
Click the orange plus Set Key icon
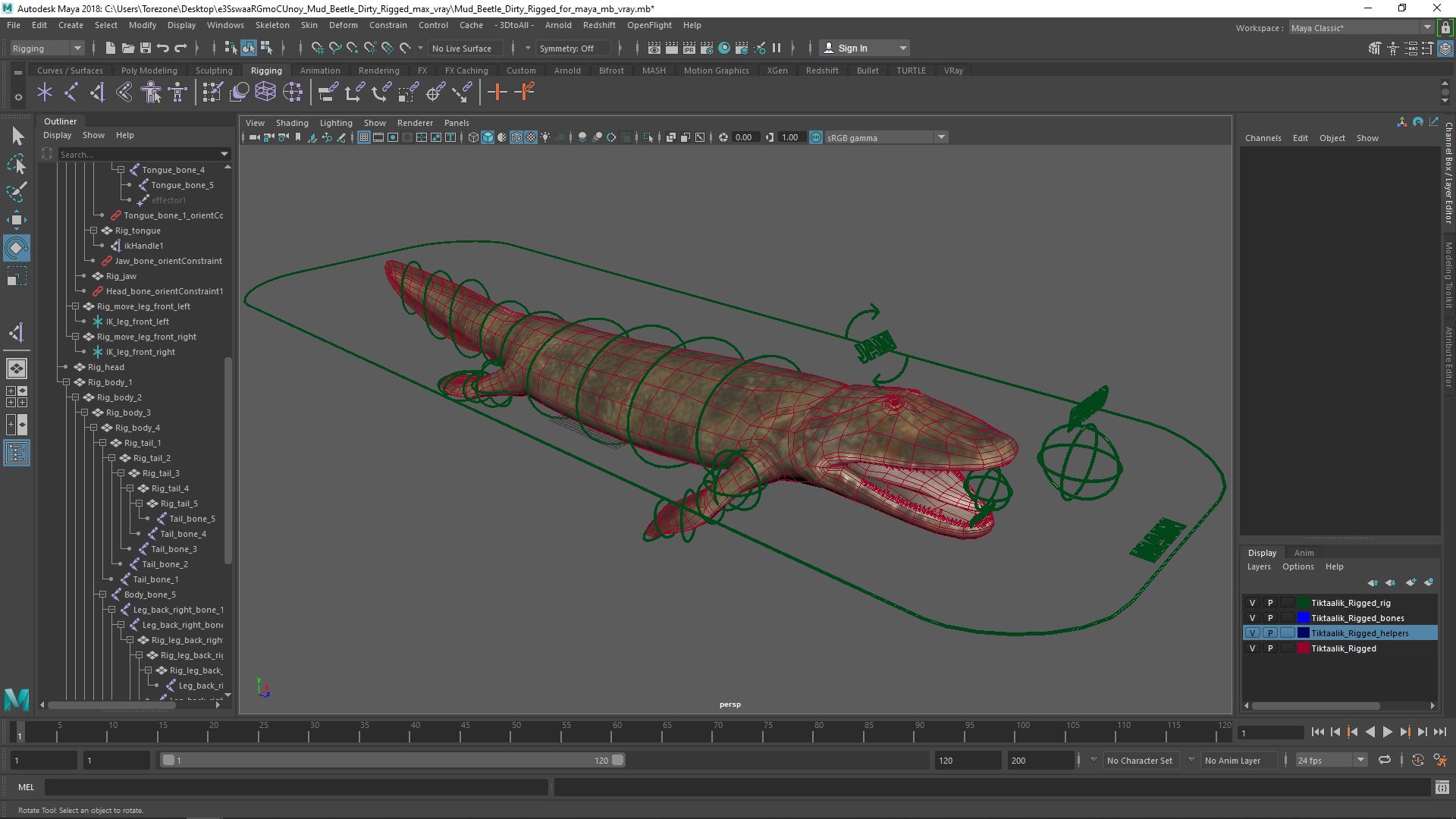pos(497,93)
